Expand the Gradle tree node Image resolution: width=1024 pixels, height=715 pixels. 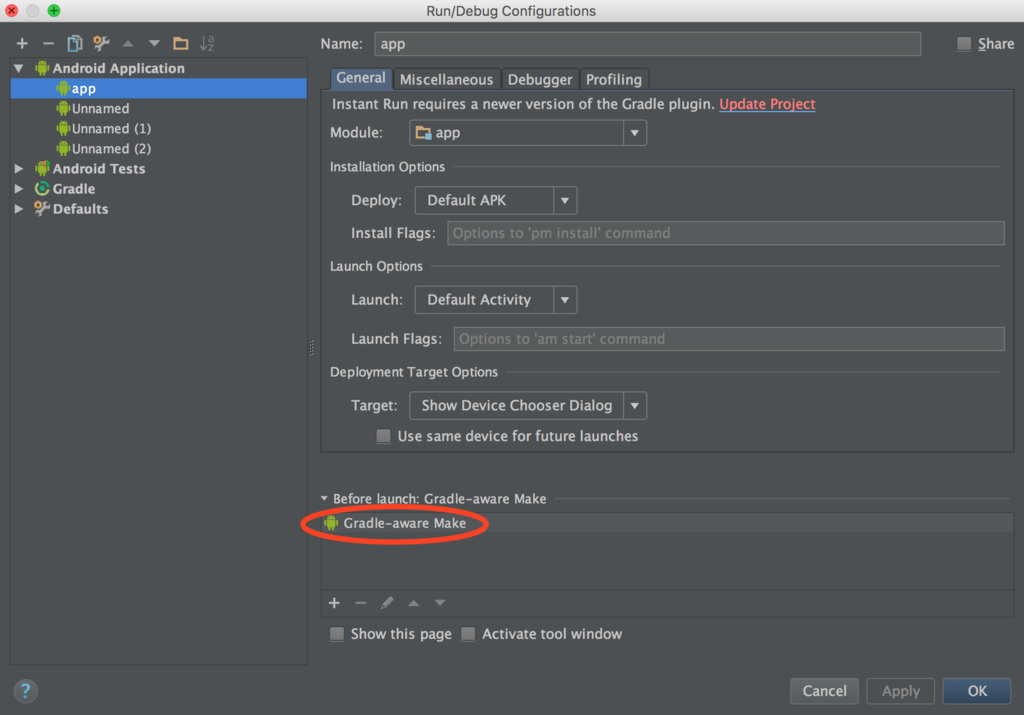[x=19, y=189]
